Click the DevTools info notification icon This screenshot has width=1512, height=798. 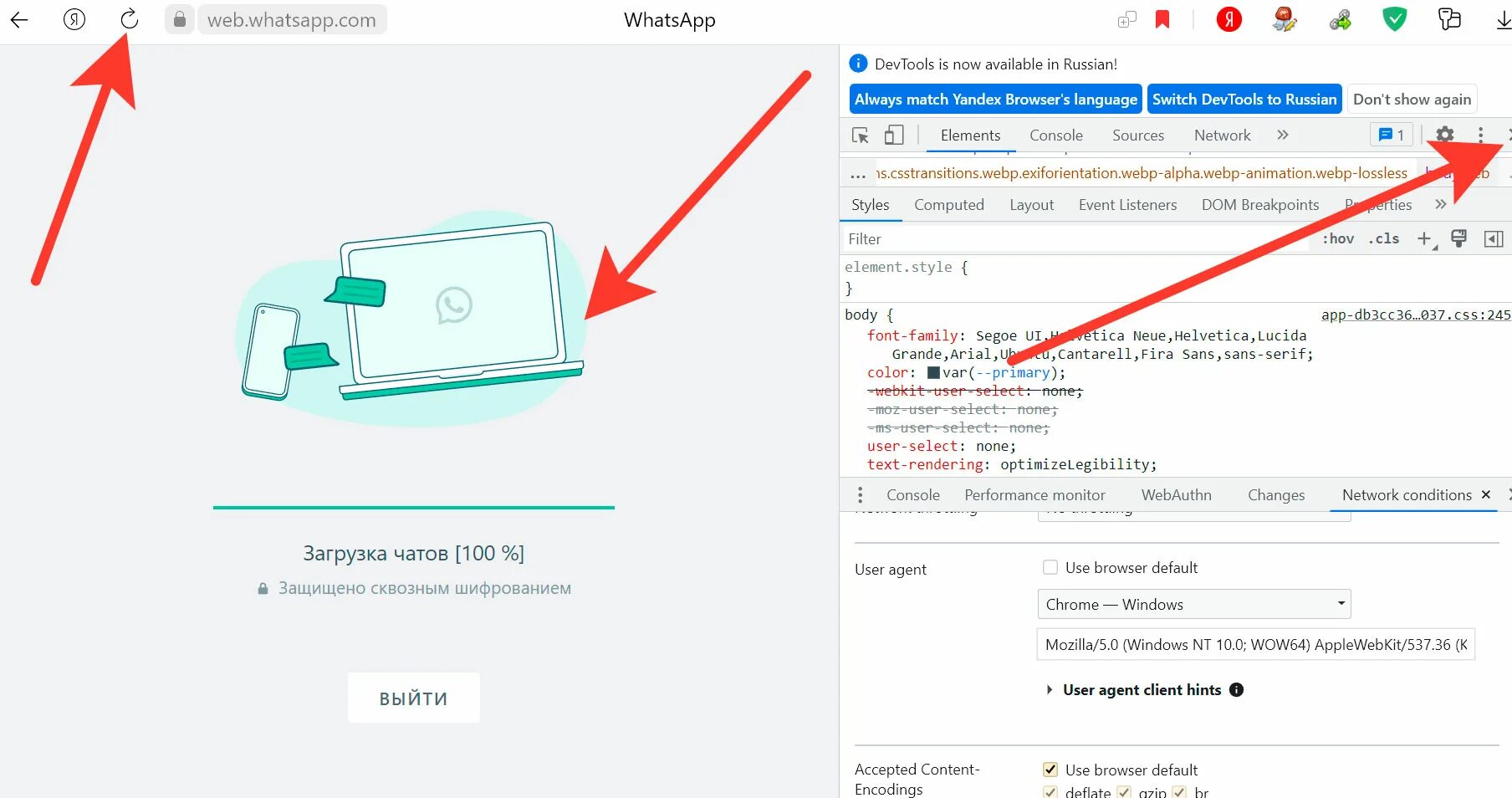click(x=858, y=64)
